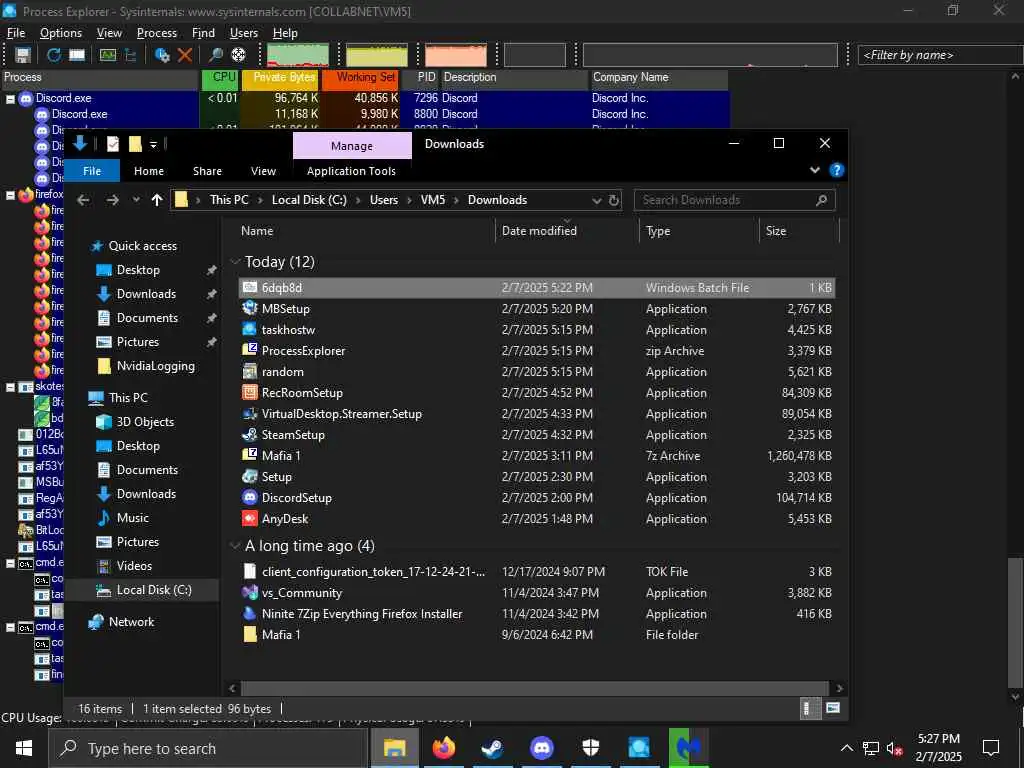Open the Options menu in Process Explorer
This screenshot has width=1024, height=768.
pyautogui.click(x=61, y=33)
